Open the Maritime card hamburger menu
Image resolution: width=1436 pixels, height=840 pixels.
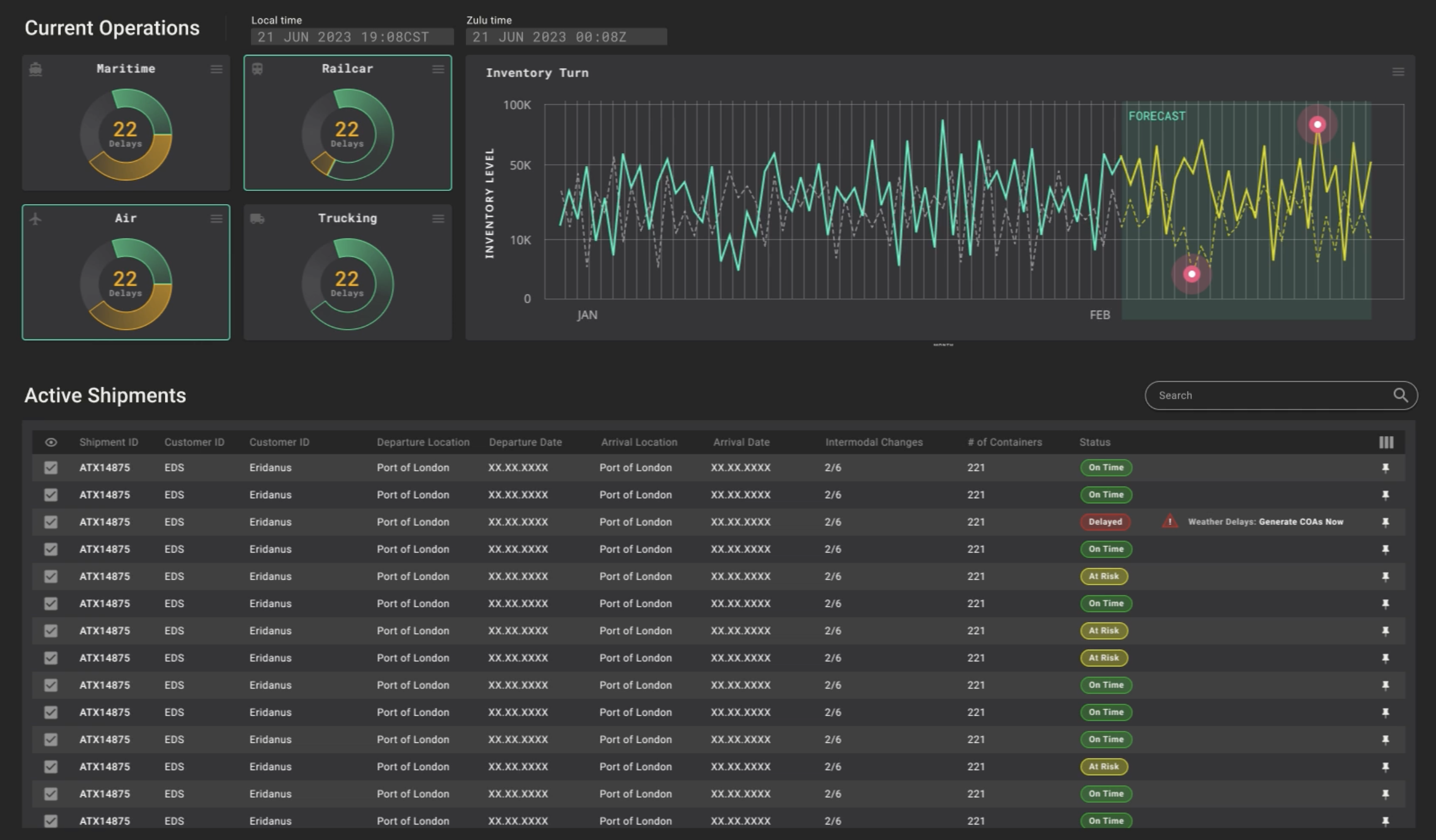click(x=216, y=69)
